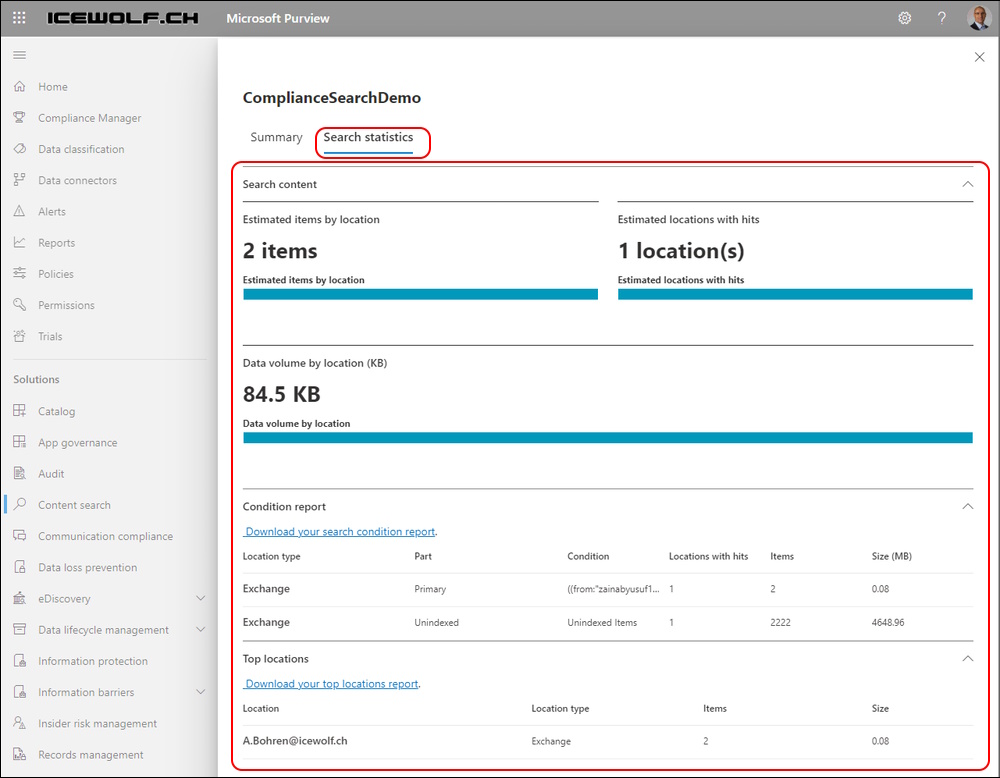Click the Data loss prevention icon
The height and width of the screenshot is (778, 1000).
tap(20, 568)
